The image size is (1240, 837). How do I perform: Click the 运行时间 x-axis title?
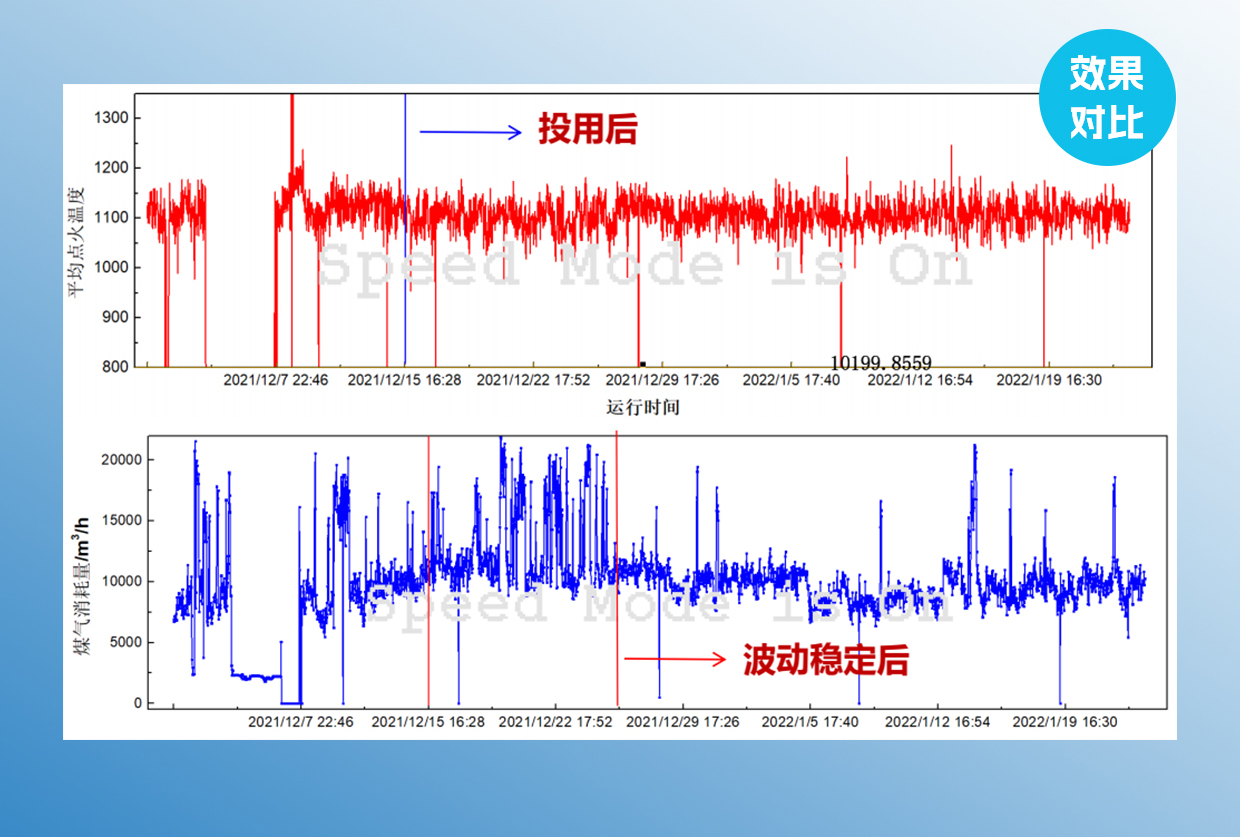tap(642, 407)
